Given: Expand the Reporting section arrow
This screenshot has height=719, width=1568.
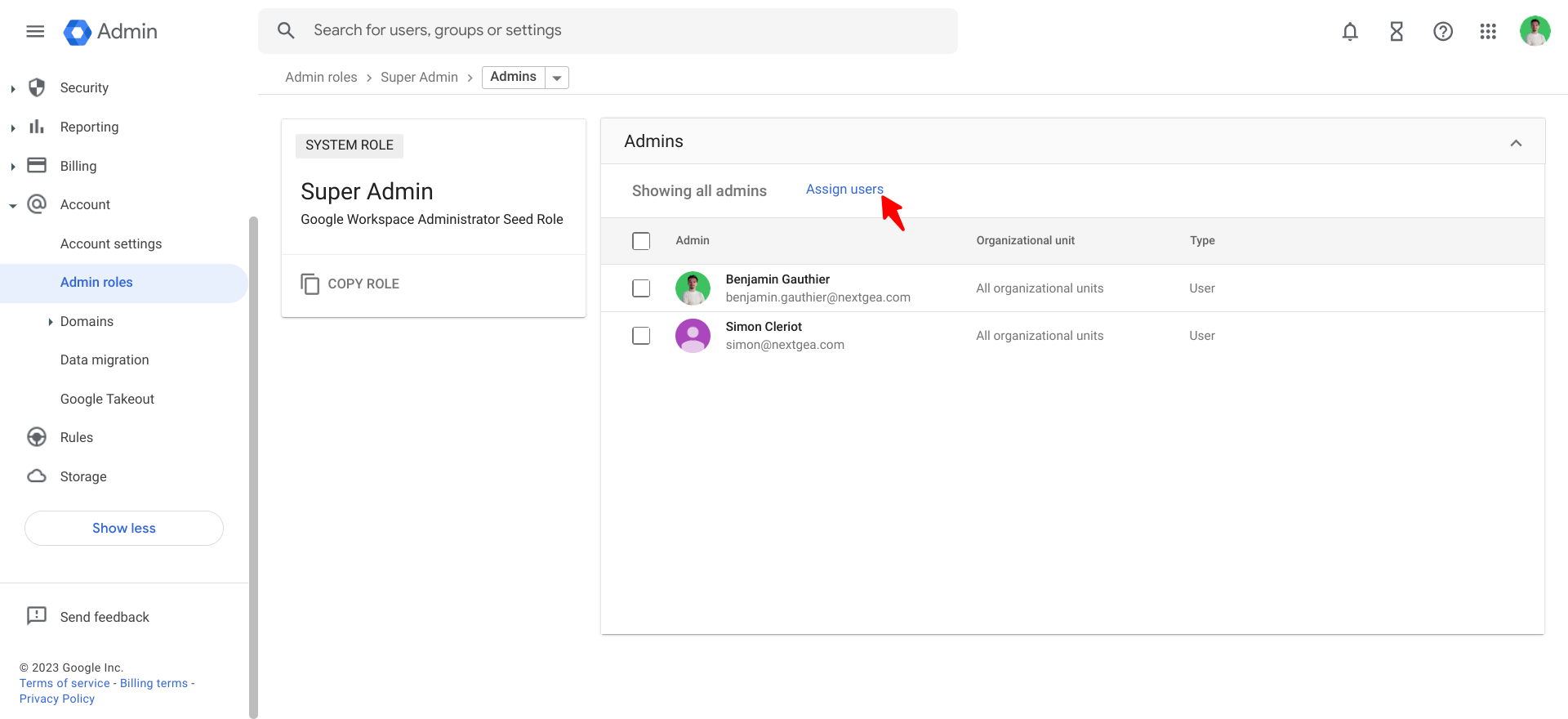Looking at the screenshot, I should 13,127.
